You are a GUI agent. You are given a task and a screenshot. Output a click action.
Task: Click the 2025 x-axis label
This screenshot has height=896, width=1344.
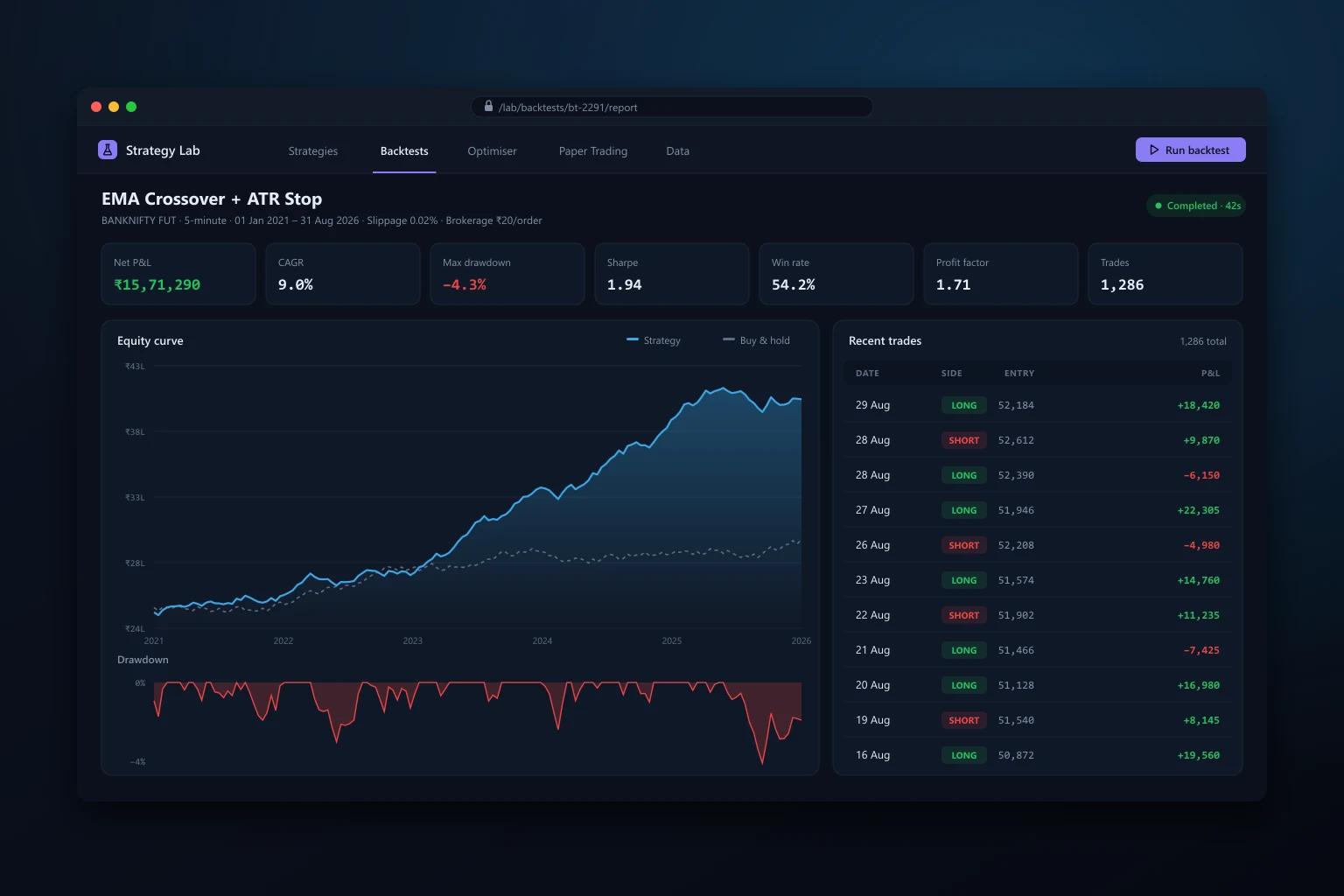point(672,641)
